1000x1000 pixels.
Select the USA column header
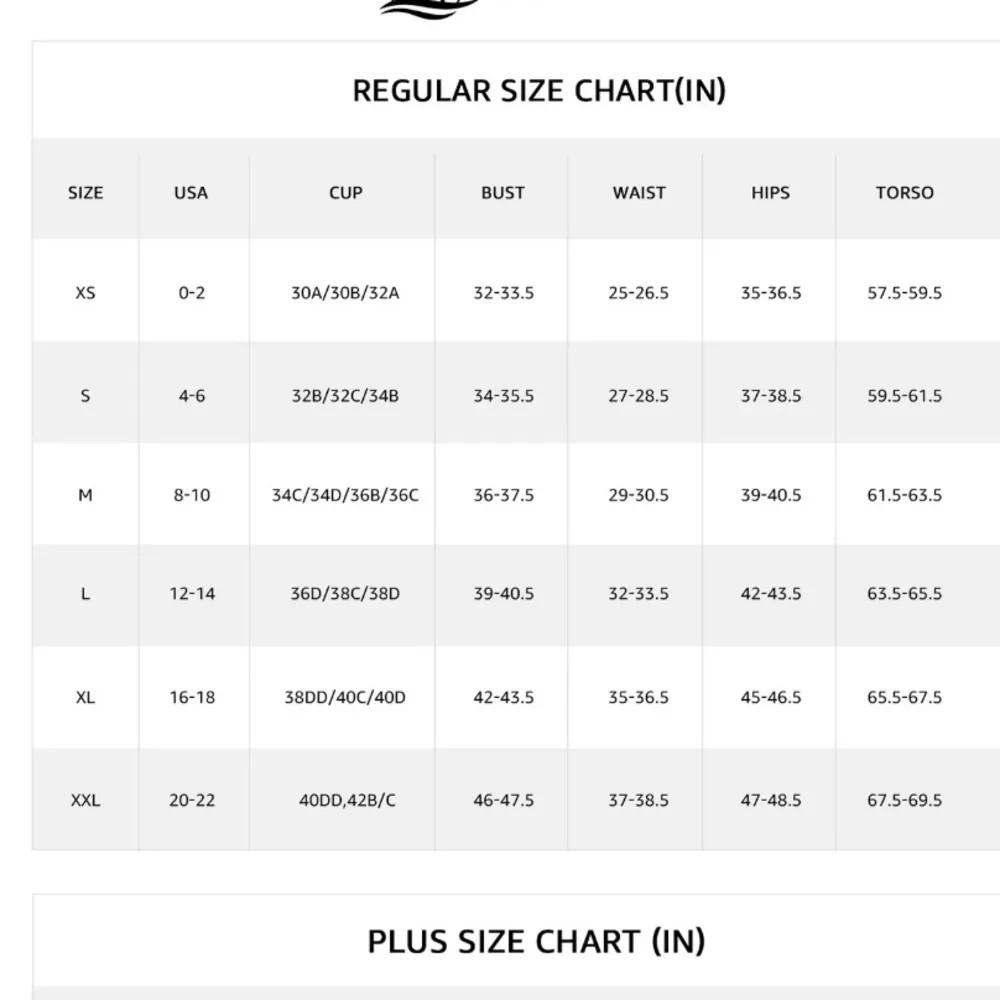191,192
